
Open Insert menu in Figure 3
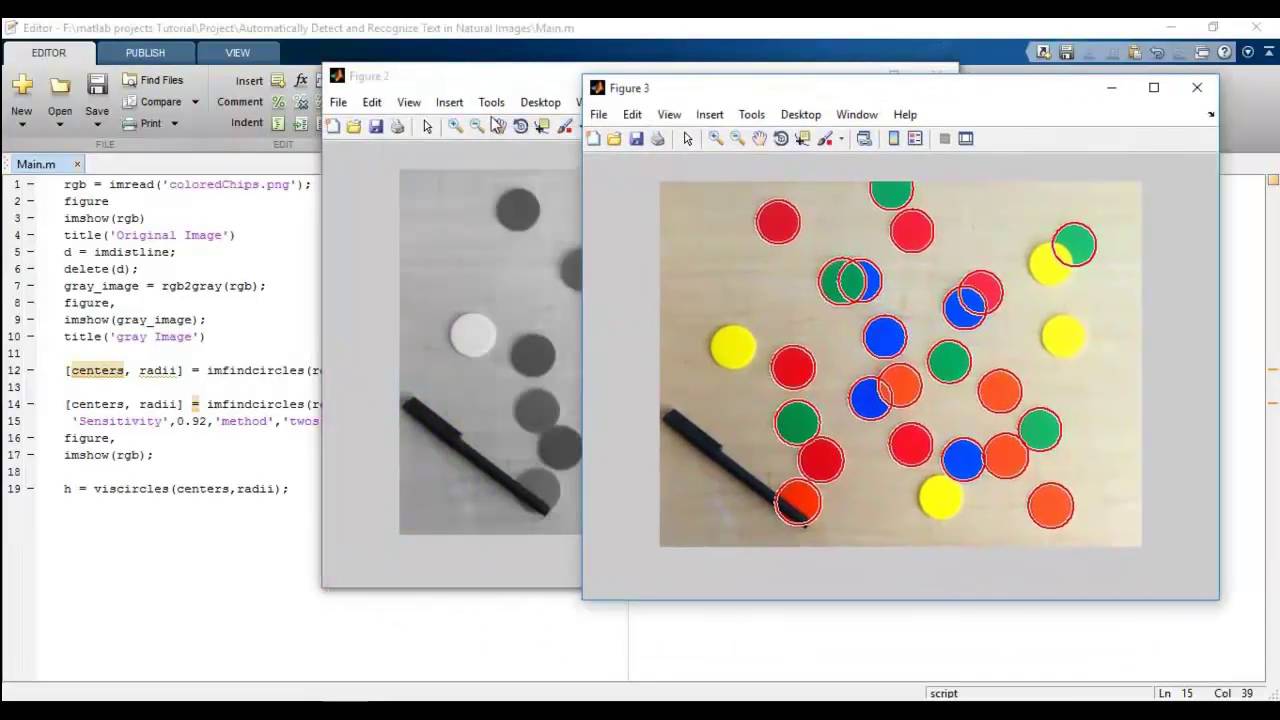click(710, 115)
